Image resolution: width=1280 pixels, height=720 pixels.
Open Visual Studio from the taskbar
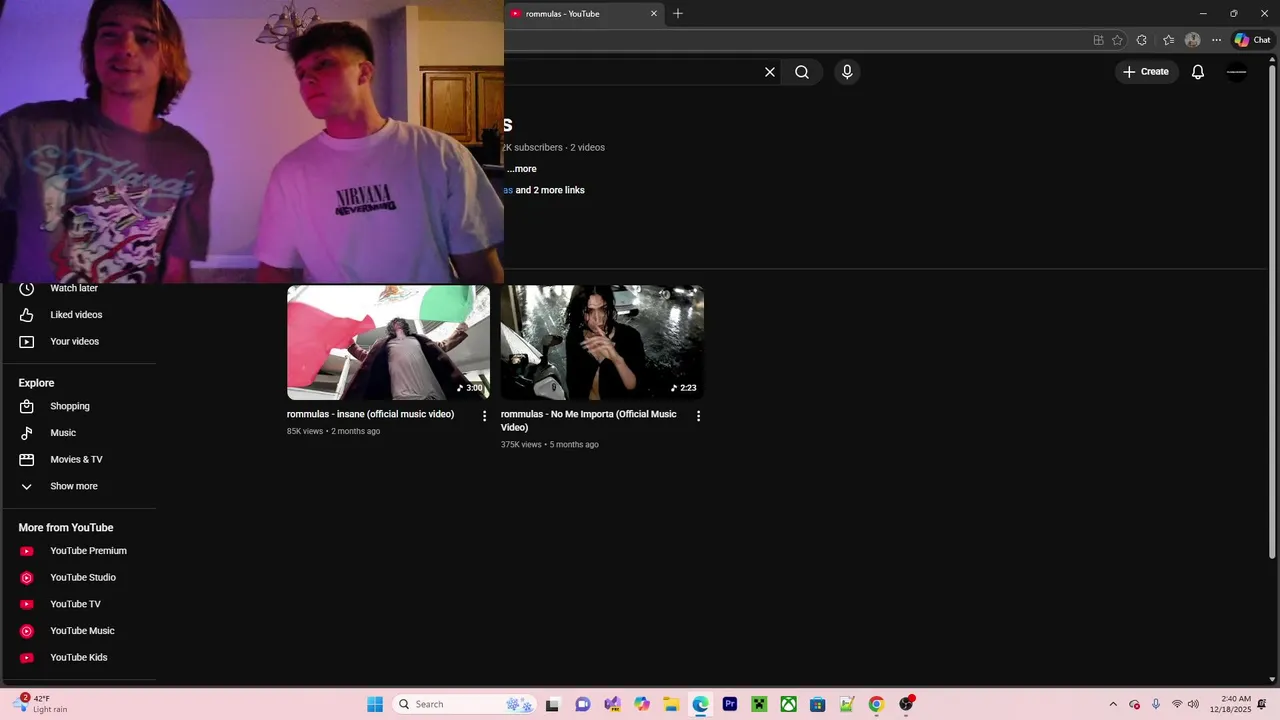coord(612,704)
